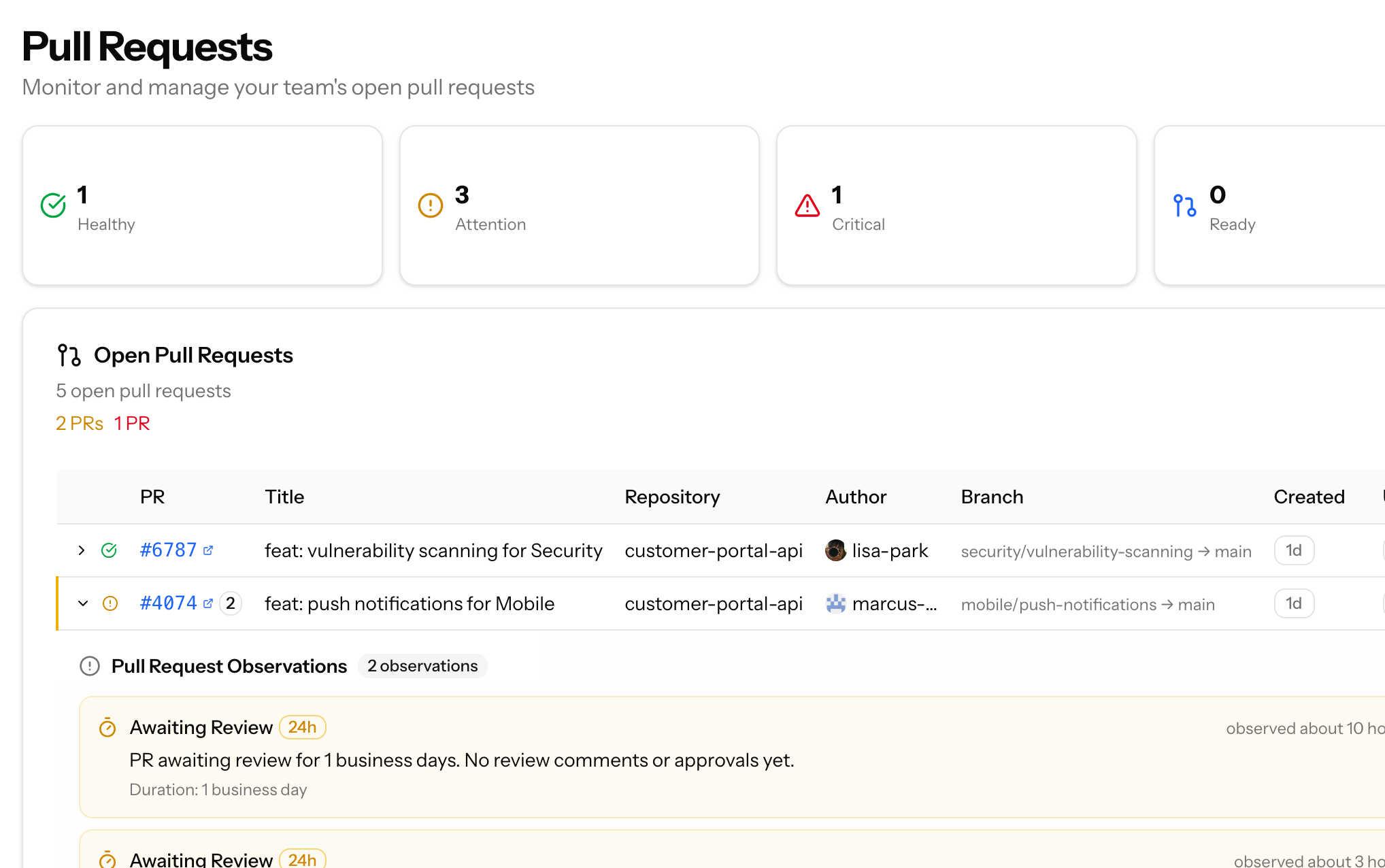Click the timer icon on first Awaiting Review

(107, 728)
